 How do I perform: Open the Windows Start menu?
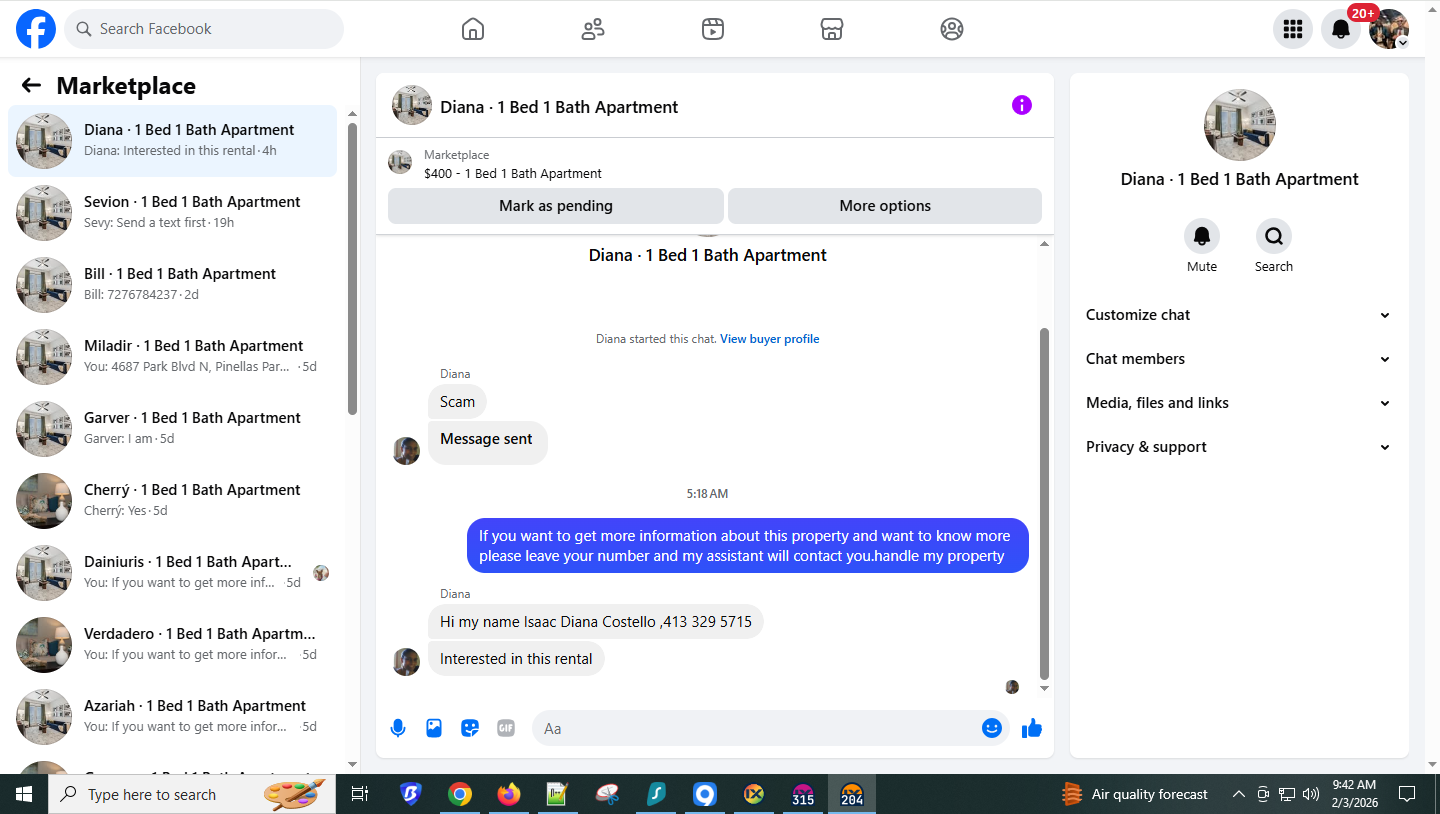coord(24,794)
